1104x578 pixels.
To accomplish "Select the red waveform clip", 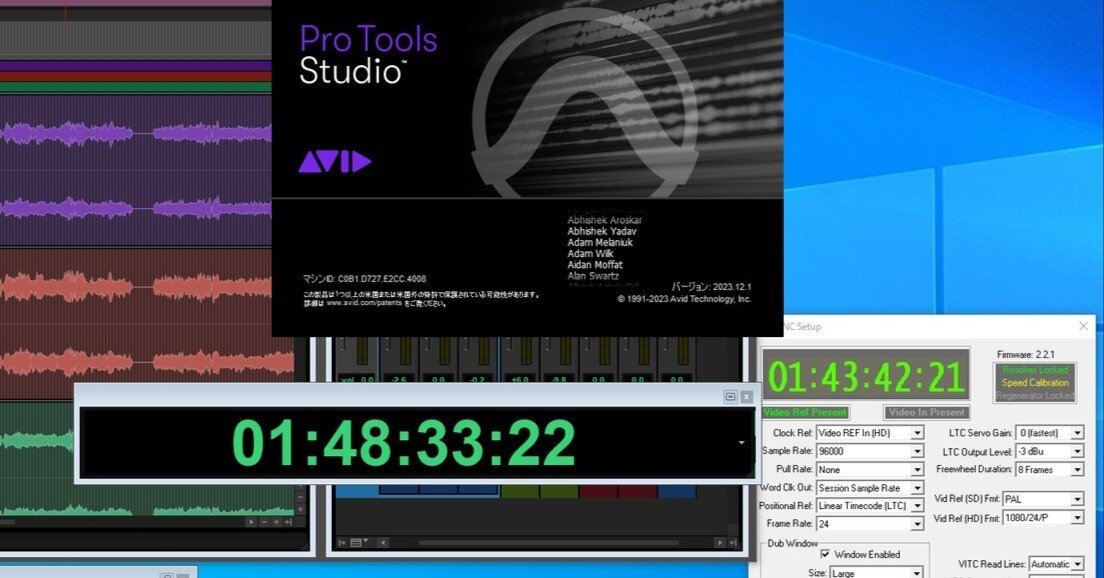I will [146, 323].
